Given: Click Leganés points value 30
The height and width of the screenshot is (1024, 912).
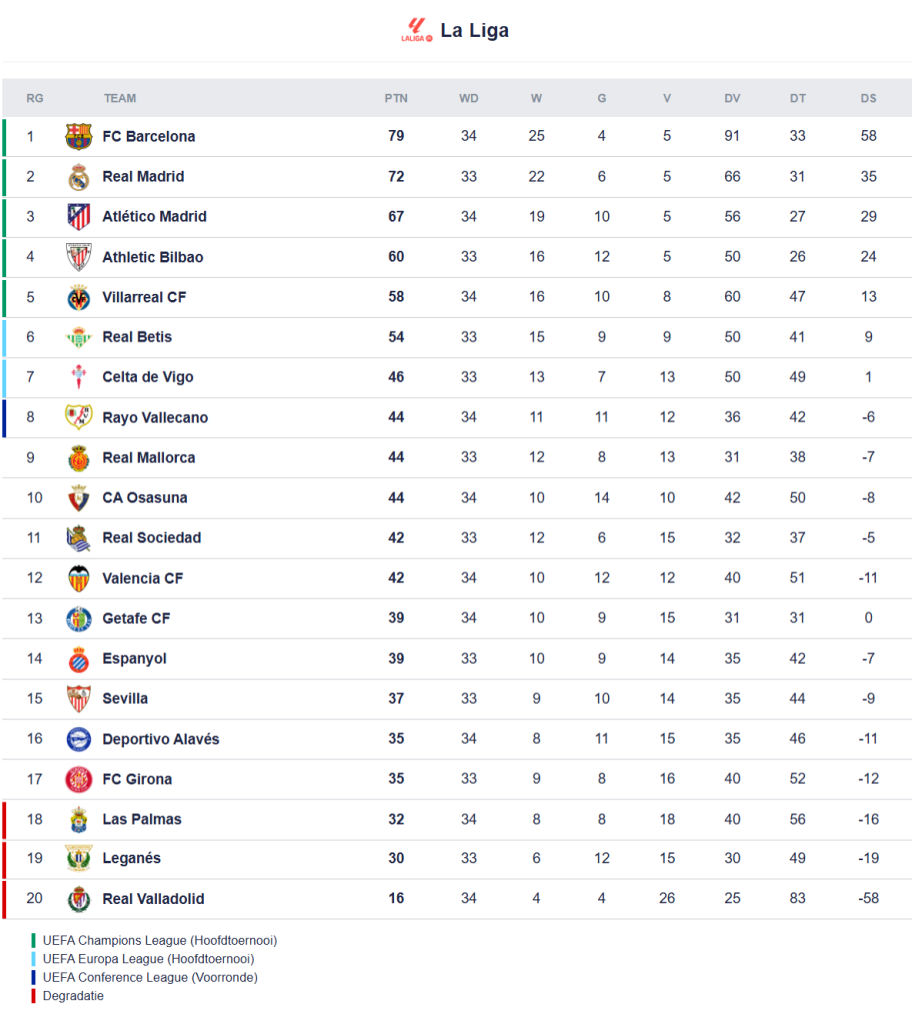Looking at the screenshot, I should pyautogui.click(x=396, y=858).
